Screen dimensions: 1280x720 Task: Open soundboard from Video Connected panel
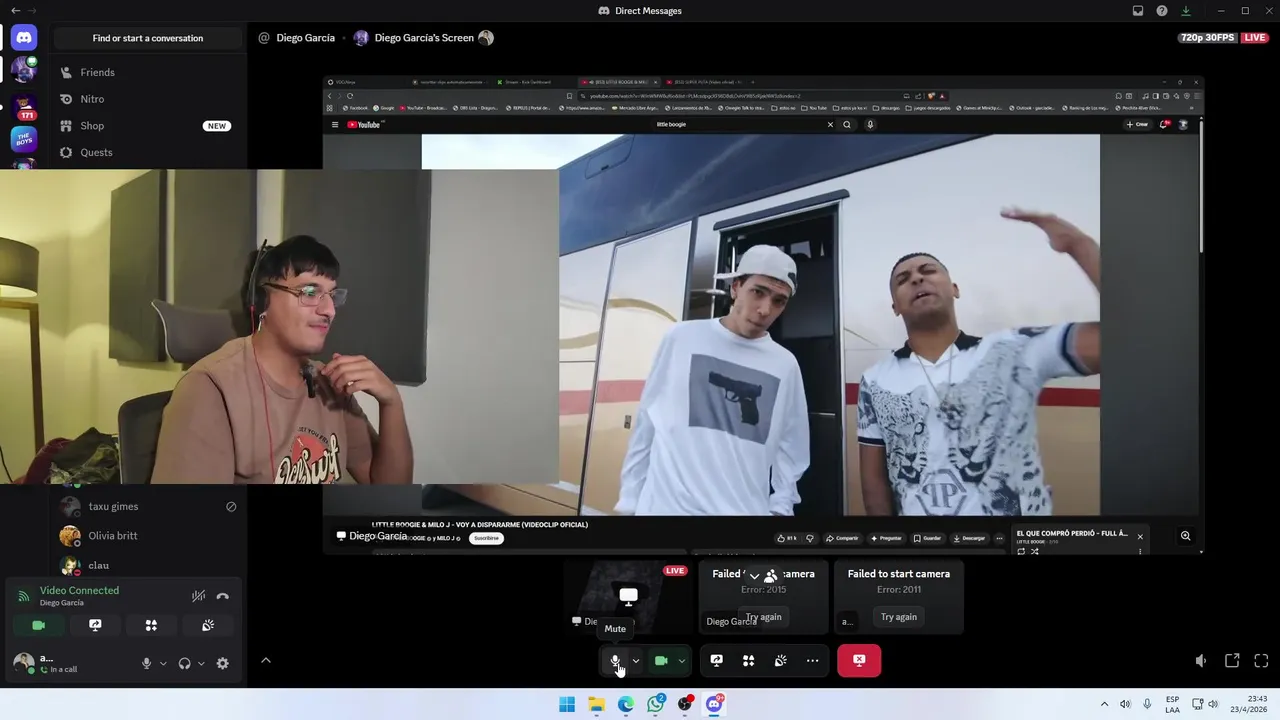click(208, 625)
